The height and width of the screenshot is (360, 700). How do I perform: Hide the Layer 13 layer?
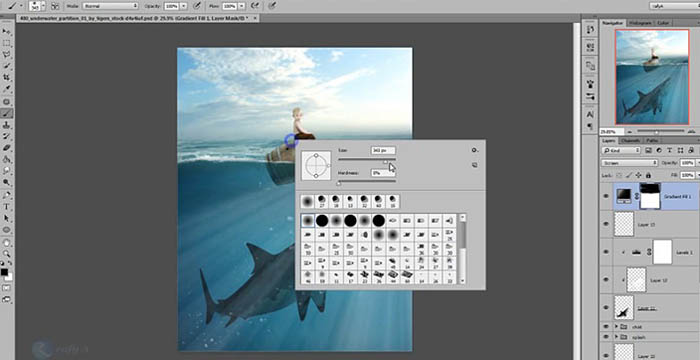[606, 224]
